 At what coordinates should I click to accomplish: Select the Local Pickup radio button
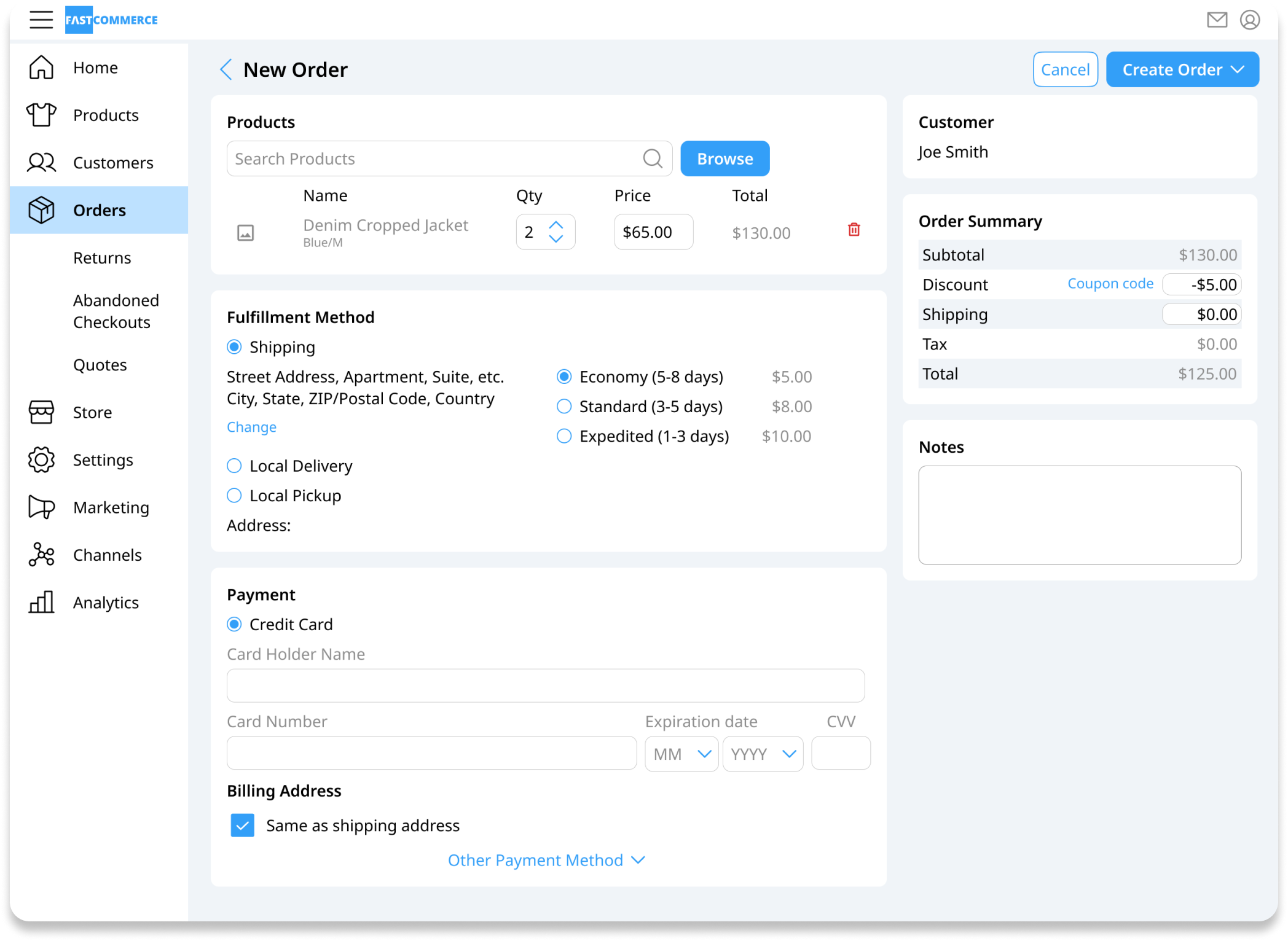click(234, 496)
